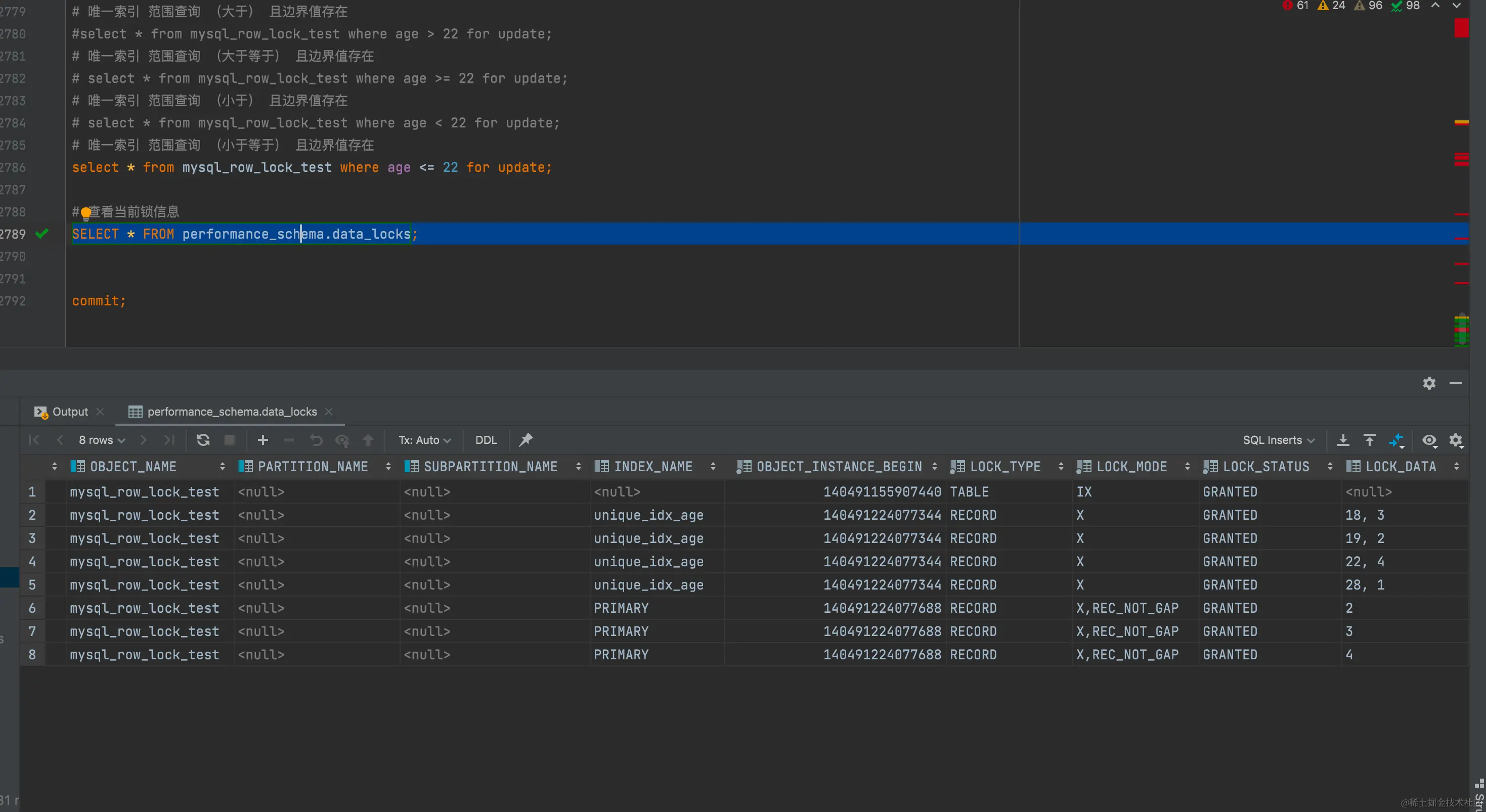The width and height of the screenshot is (1486, 812).
Task: Click the Compare Data icon
Action: tap(1396, 440)
